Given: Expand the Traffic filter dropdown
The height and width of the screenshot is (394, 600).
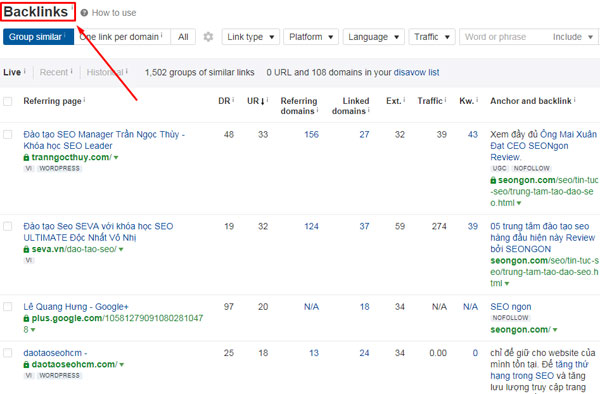Looking at the screenshot, I should point(432,37).
